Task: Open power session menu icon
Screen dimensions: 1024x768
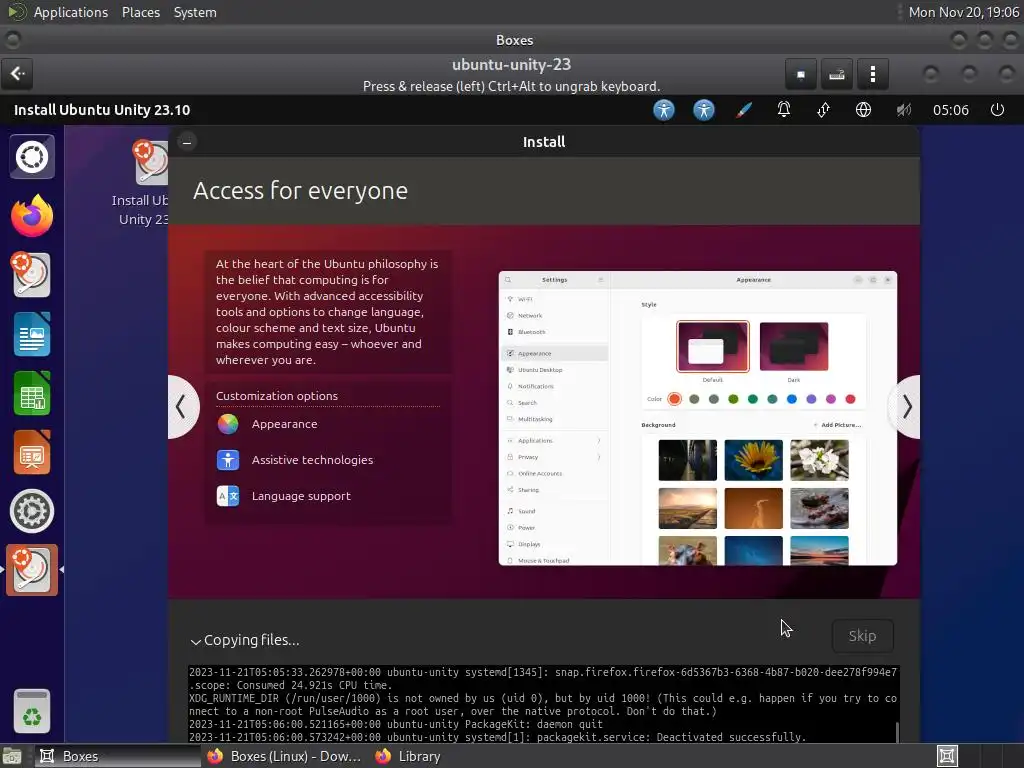Action: [997, 110]
